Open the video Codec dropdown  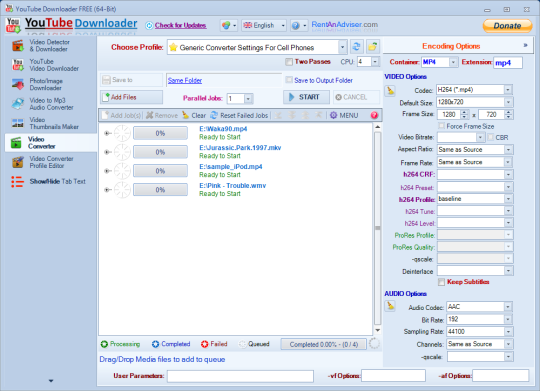coord(508,90)
